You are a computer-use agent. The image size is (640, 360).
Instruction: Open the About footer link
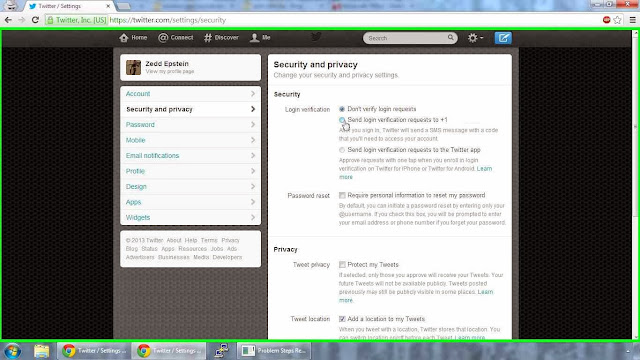coord(174,240)
